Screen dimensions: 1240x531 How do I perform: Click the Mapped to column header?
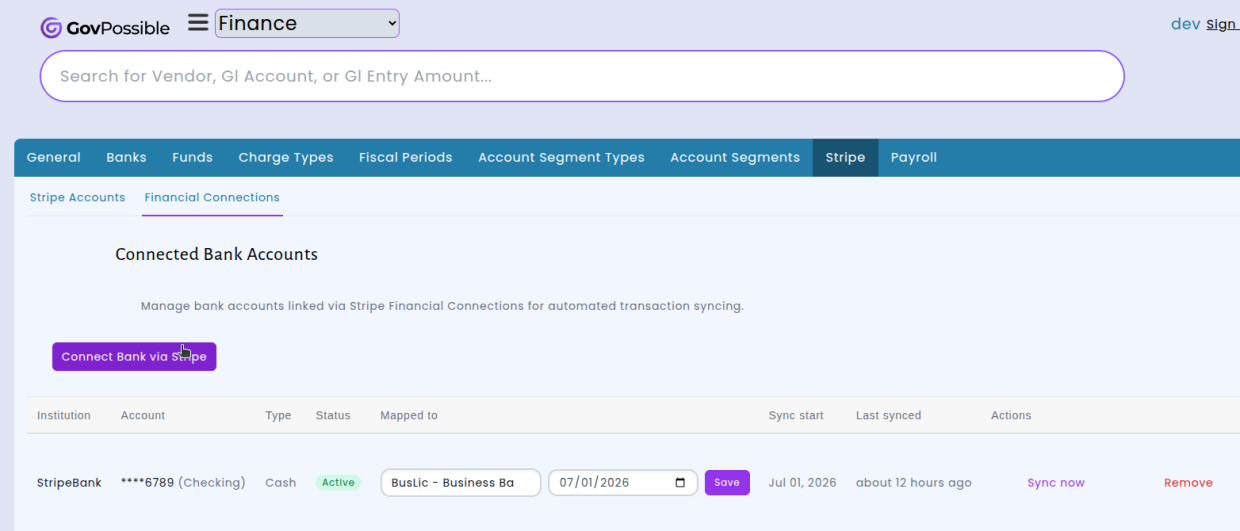[409, 415]
